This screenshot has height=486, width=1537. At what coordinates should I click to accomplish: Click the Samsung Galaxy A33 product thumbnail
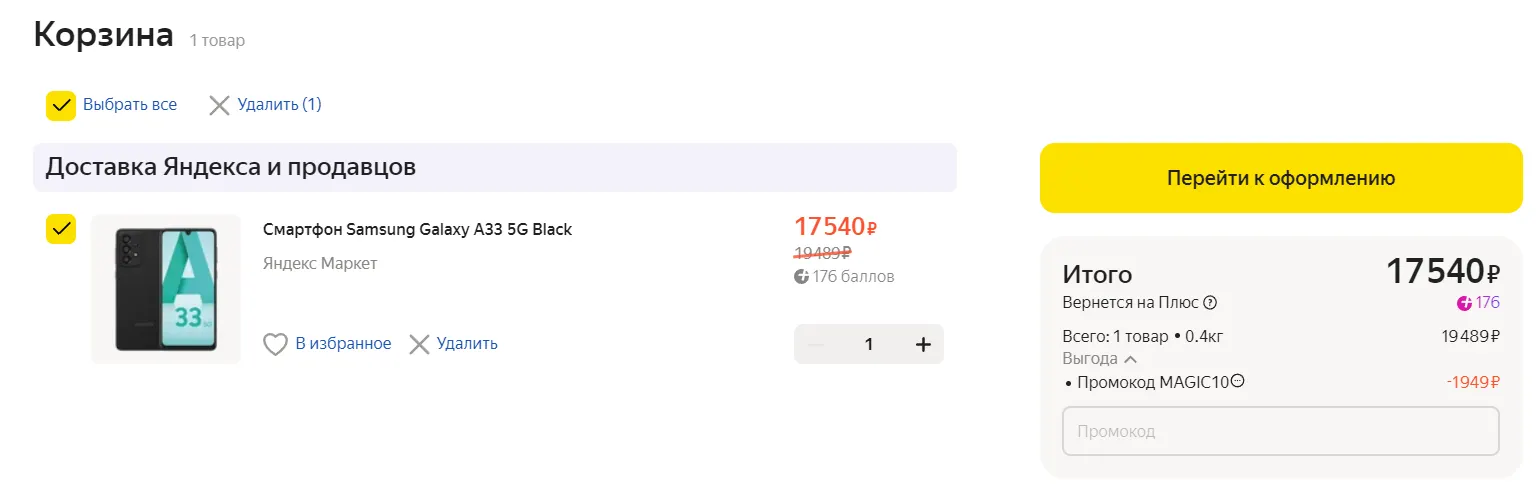(165, 289)
